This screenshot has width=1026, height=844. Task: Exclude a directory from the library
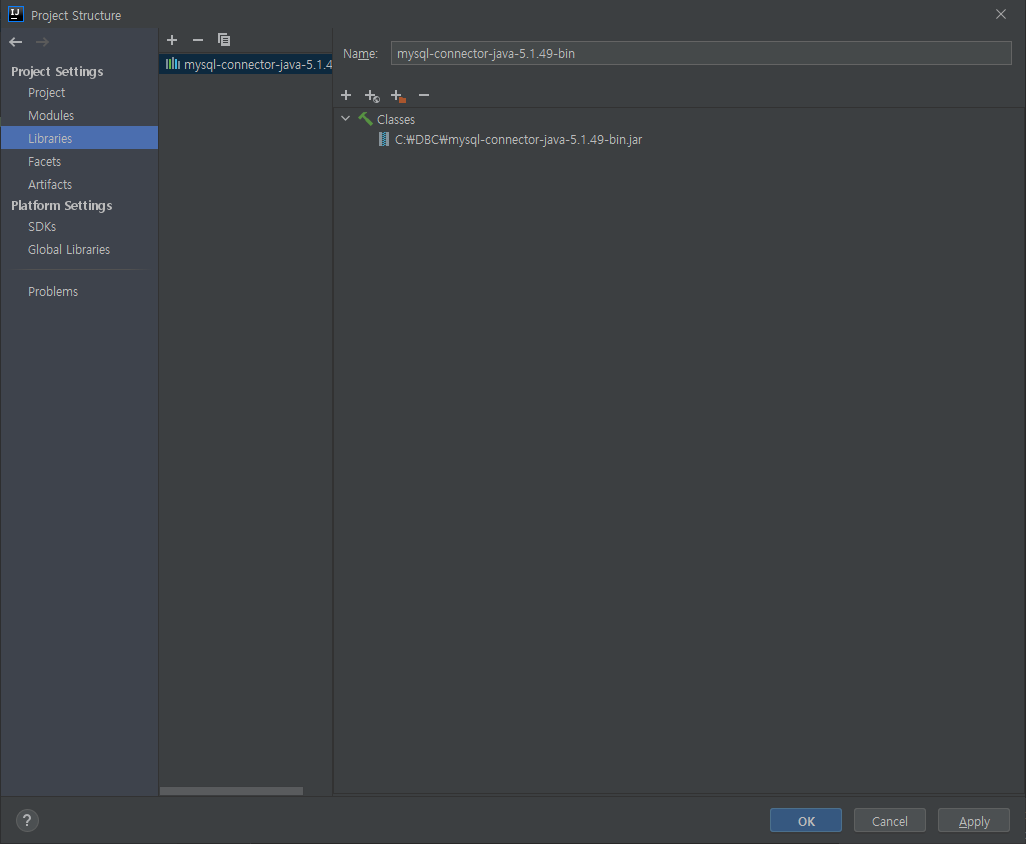pos(398,96)
